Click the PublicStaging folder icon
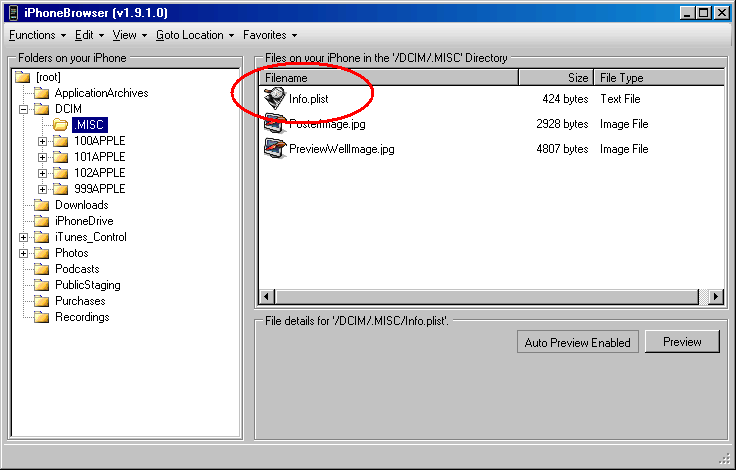The image size is (736, 470). click(x=41, y=285)
